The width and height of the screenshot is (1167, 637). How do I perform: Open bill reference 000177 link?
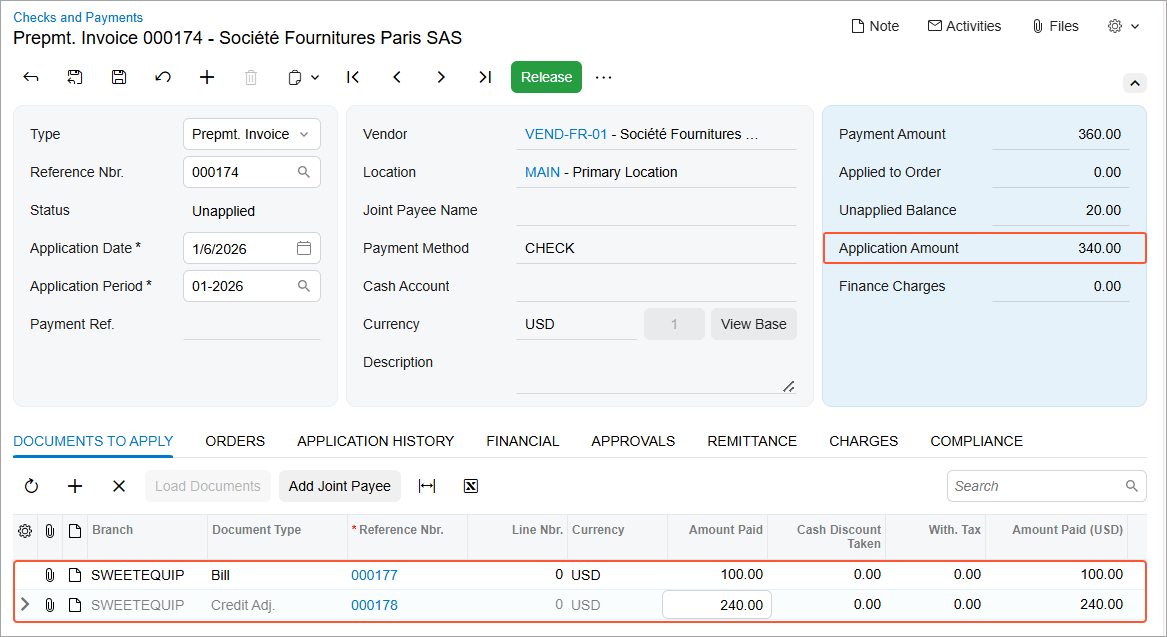click(x=374, y=575)
